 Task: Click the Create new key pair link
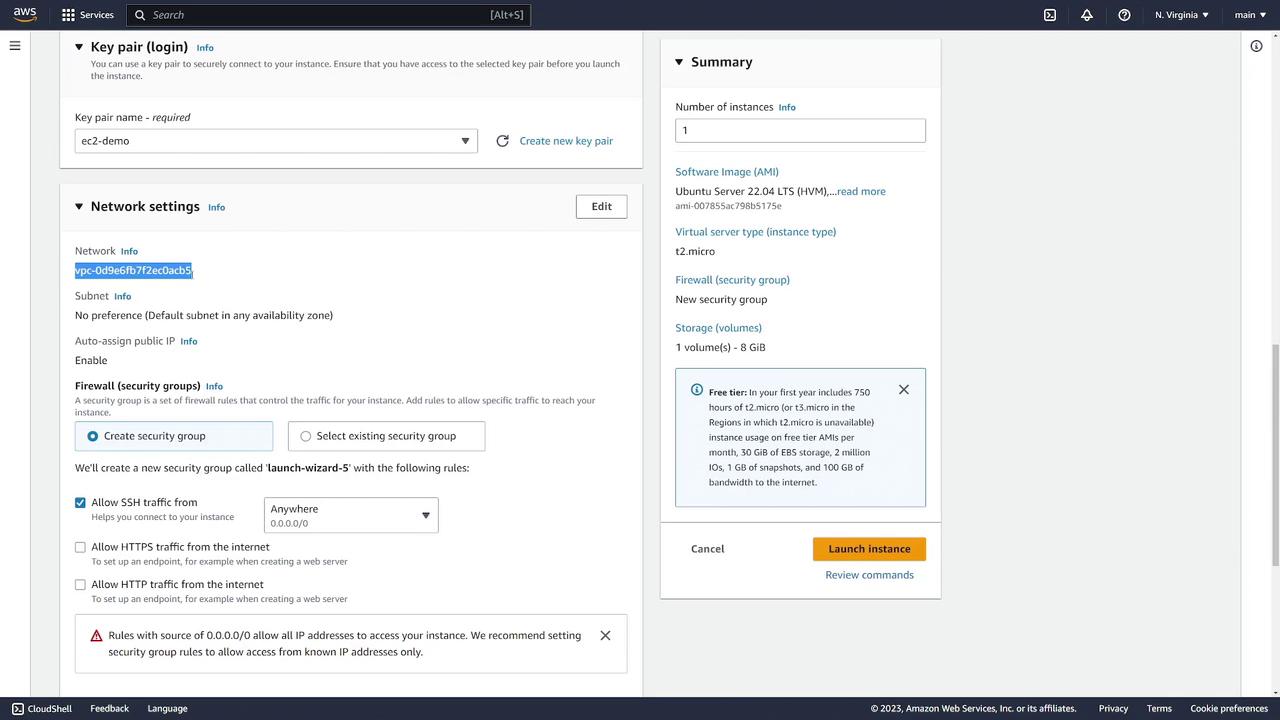point(566,141)
